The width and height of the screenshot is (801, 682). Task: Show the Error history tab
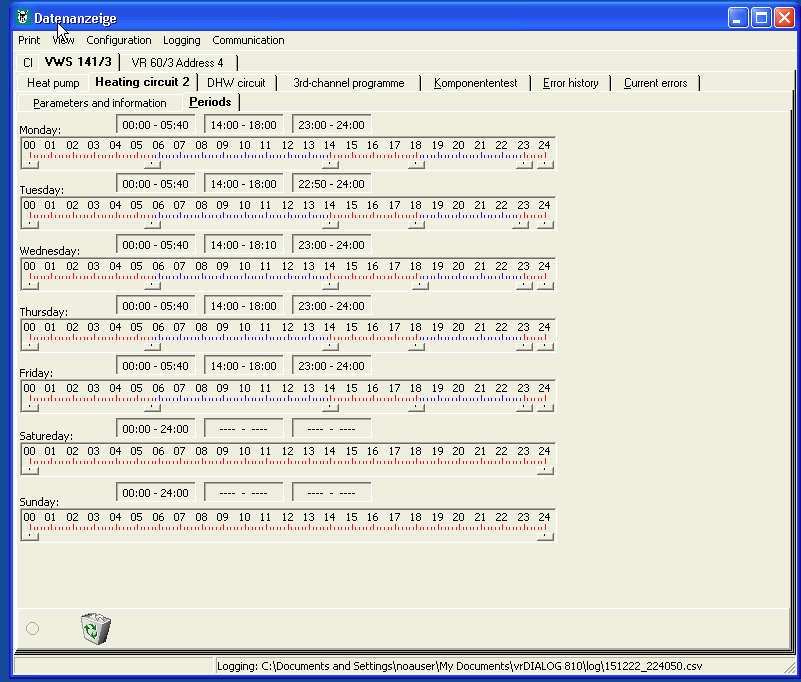[570, 83]
